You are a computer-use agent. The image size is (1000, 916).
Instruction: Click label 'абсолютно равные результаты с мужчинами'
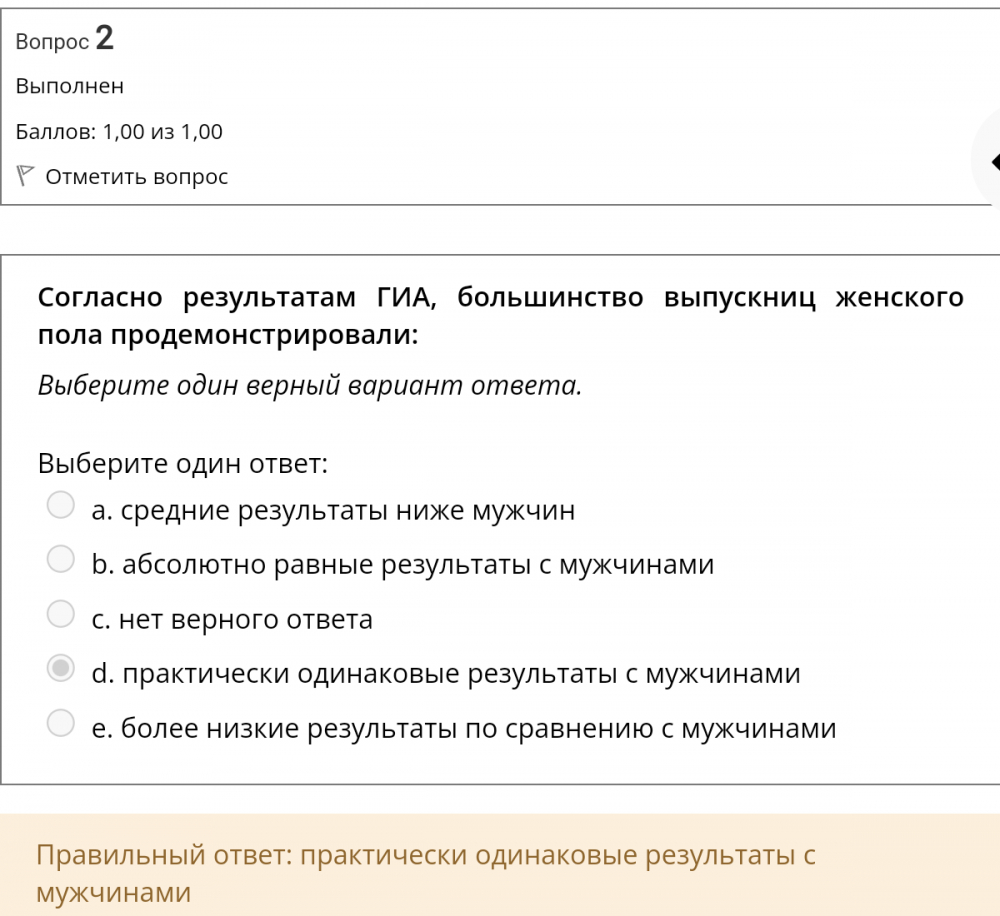417,565
